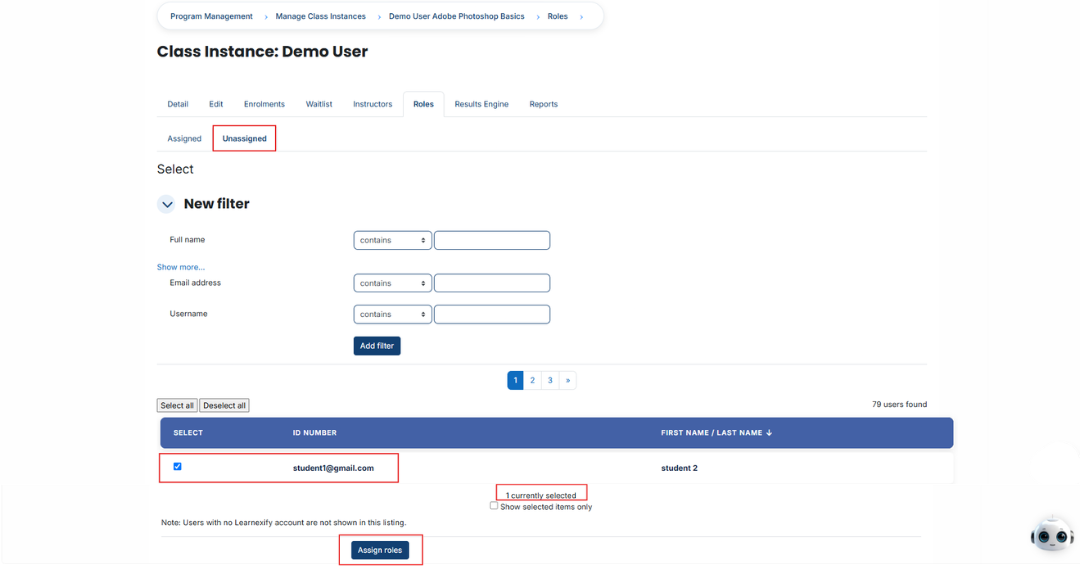
Task: Enable Show selected items only checkbox
Action: tap(494, 506)
